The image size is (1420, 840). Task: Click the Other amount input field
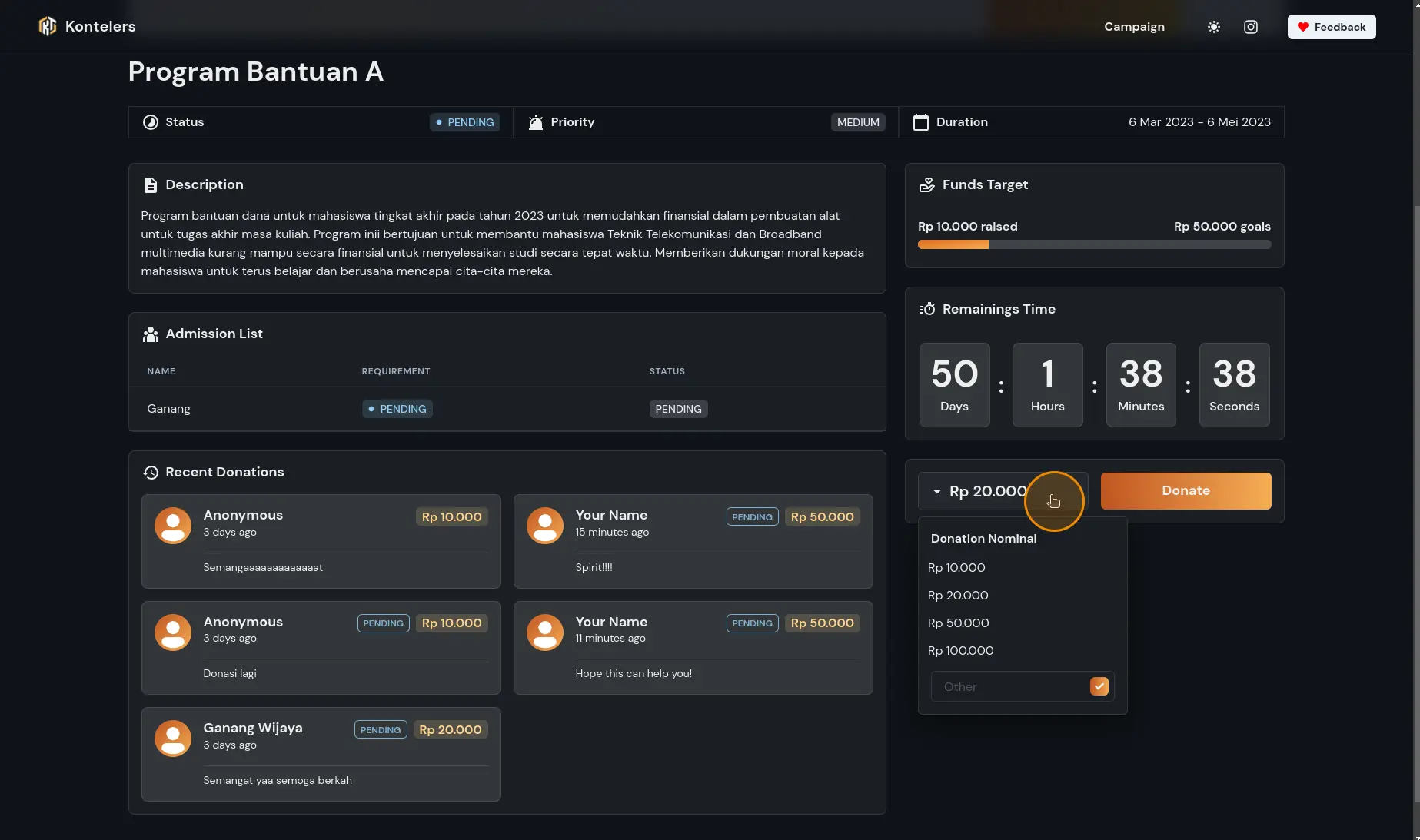(1009, 687)
